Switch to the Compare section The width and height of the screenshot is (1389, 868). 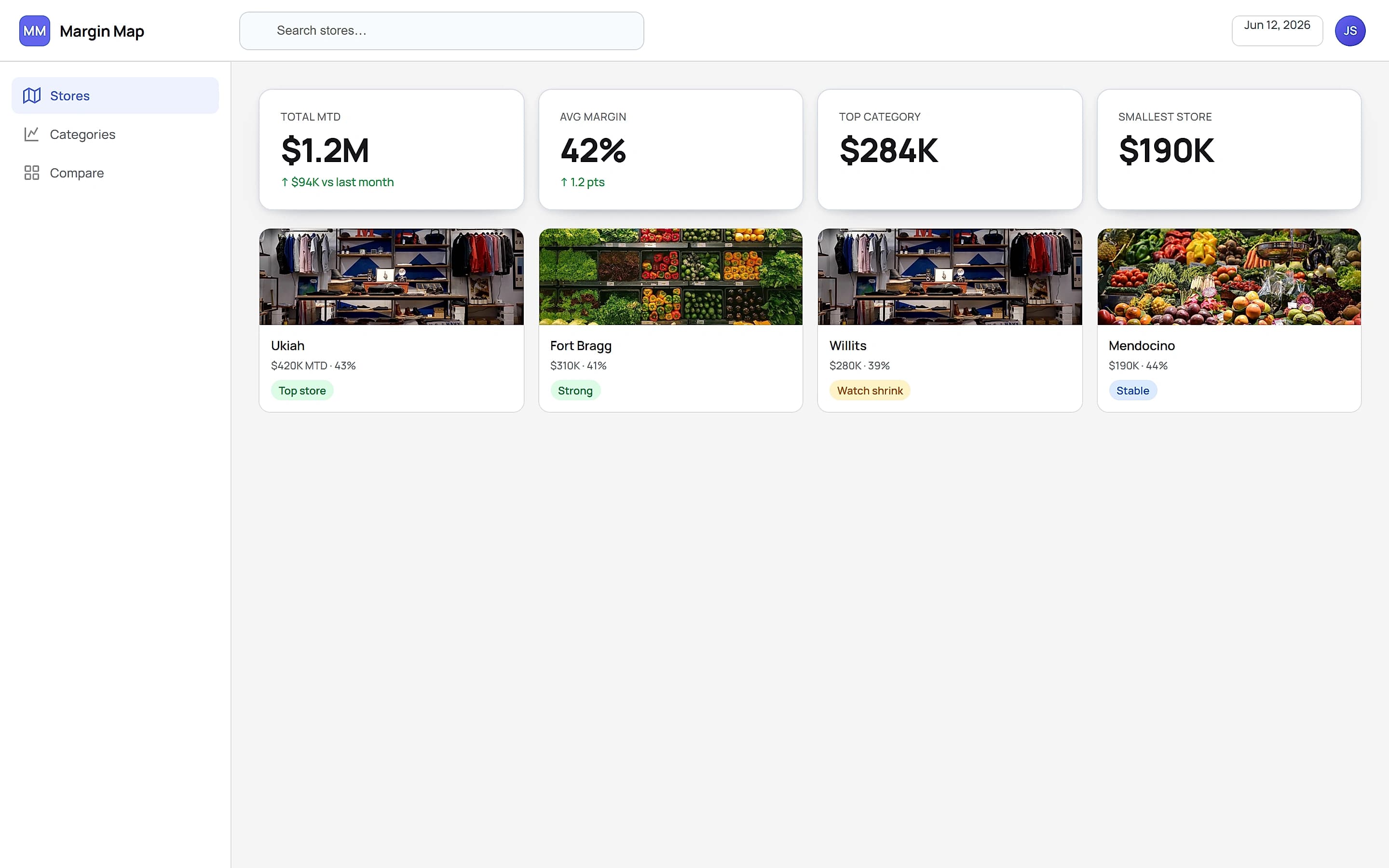115,173
